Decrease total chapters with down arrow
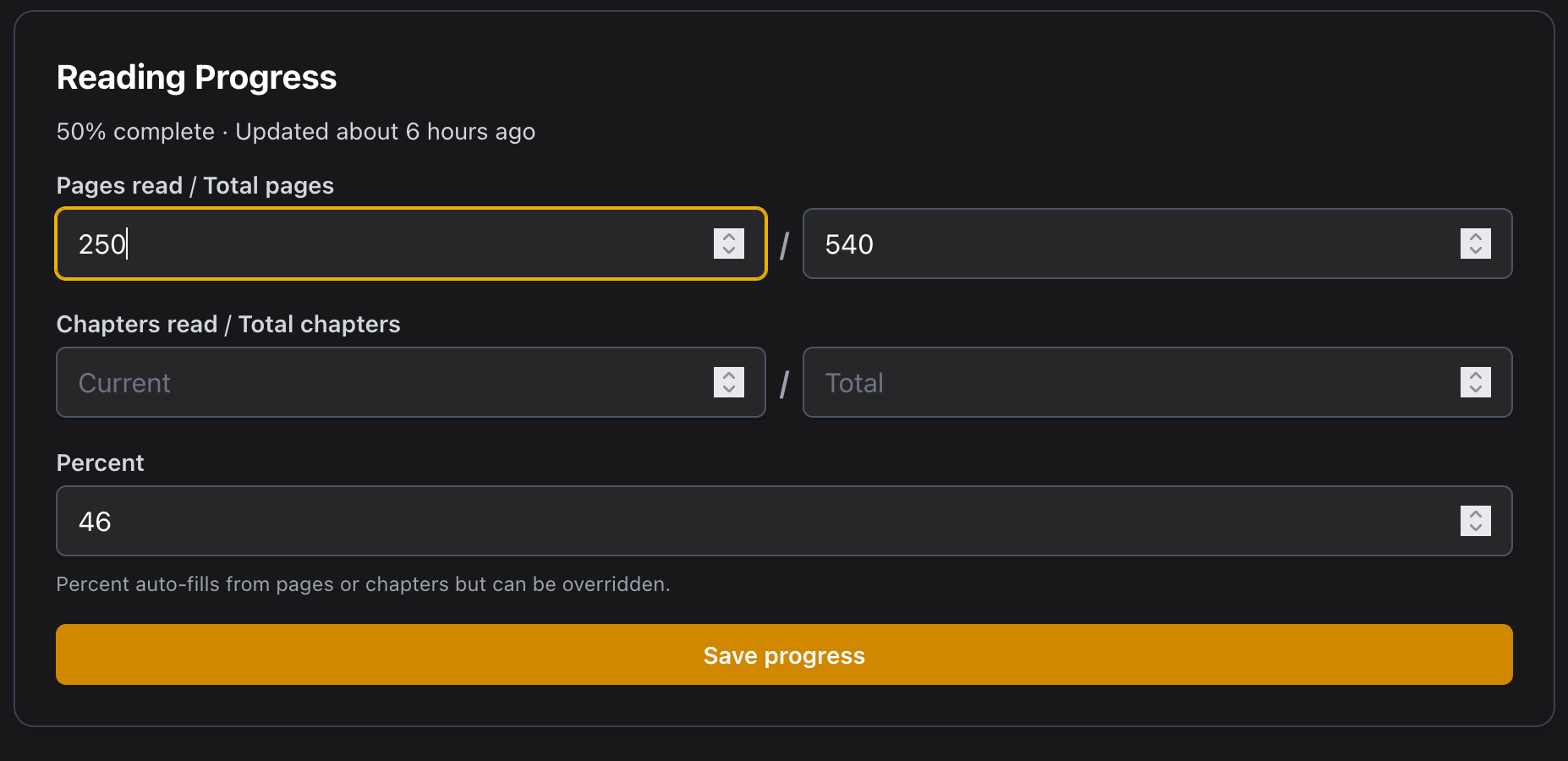Image resolution: width=1568 pixels, height=761 pixels. (1475, 390)
